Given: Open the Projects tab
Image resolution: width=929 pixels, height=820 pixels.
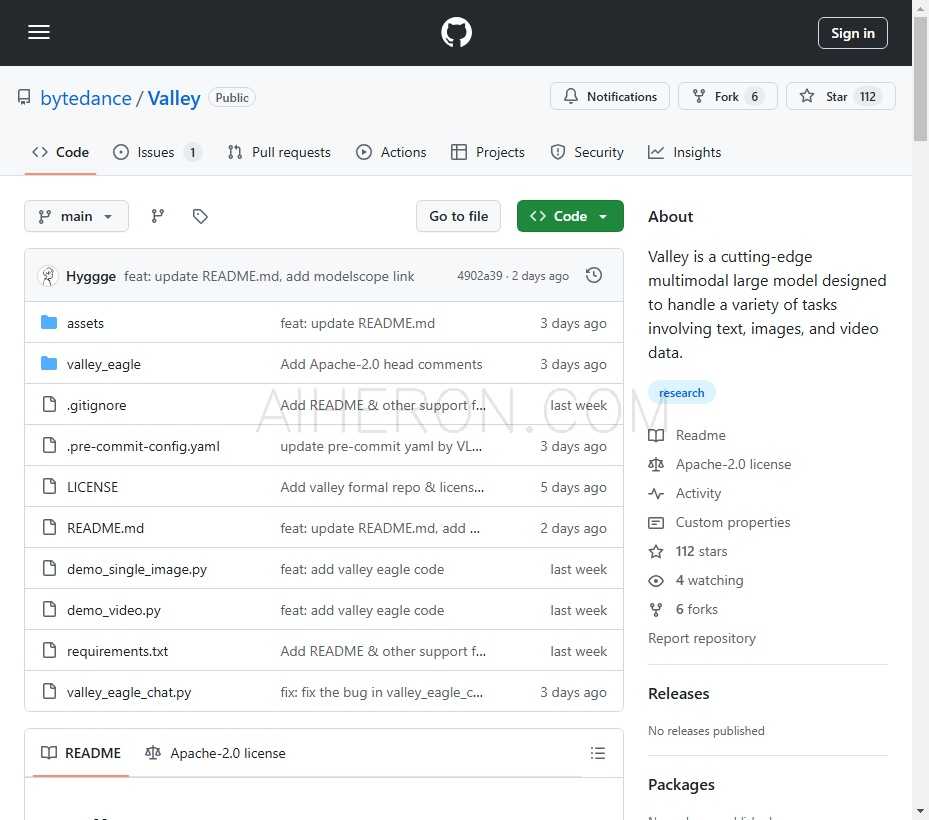Looking at the screenshot, I should pos(488,152).
